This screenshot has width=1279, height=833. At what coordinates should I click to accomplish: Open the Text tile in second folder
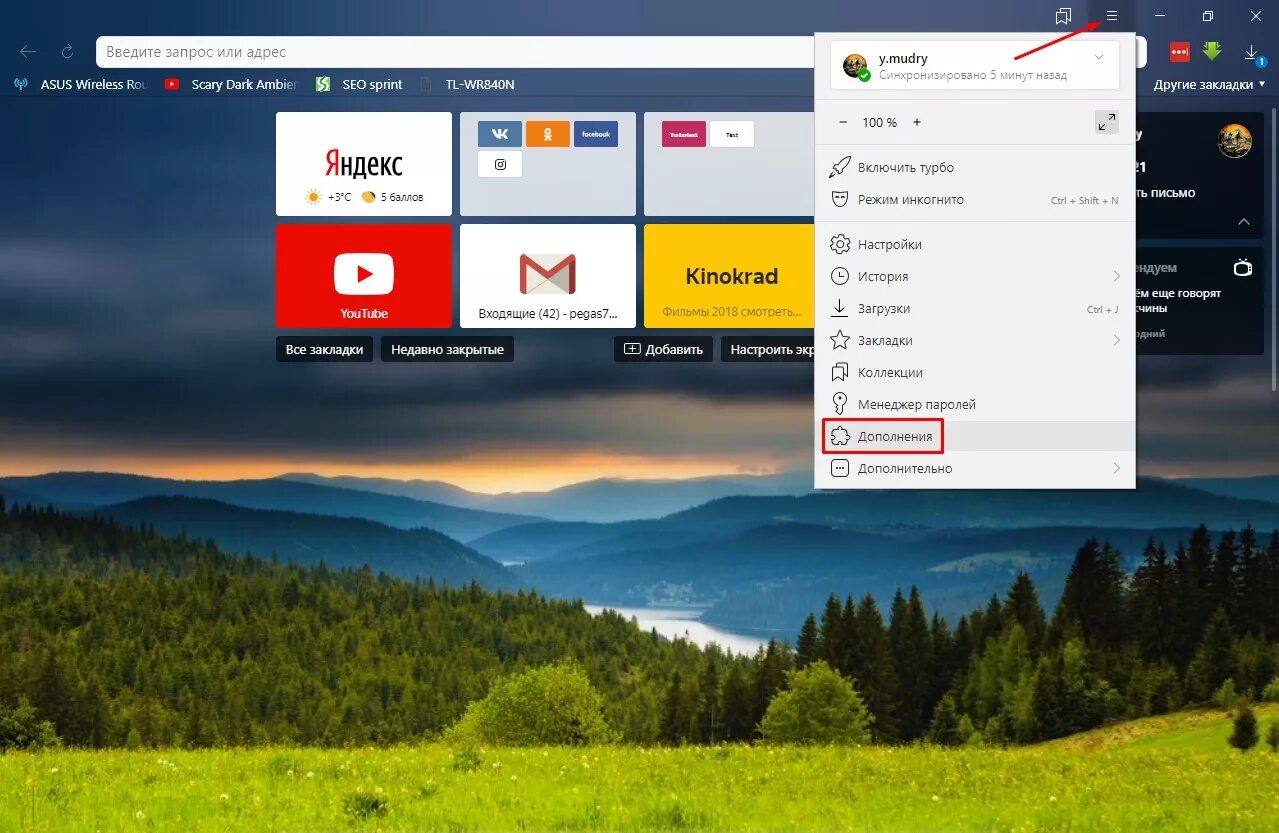click(x=732, y=134)
